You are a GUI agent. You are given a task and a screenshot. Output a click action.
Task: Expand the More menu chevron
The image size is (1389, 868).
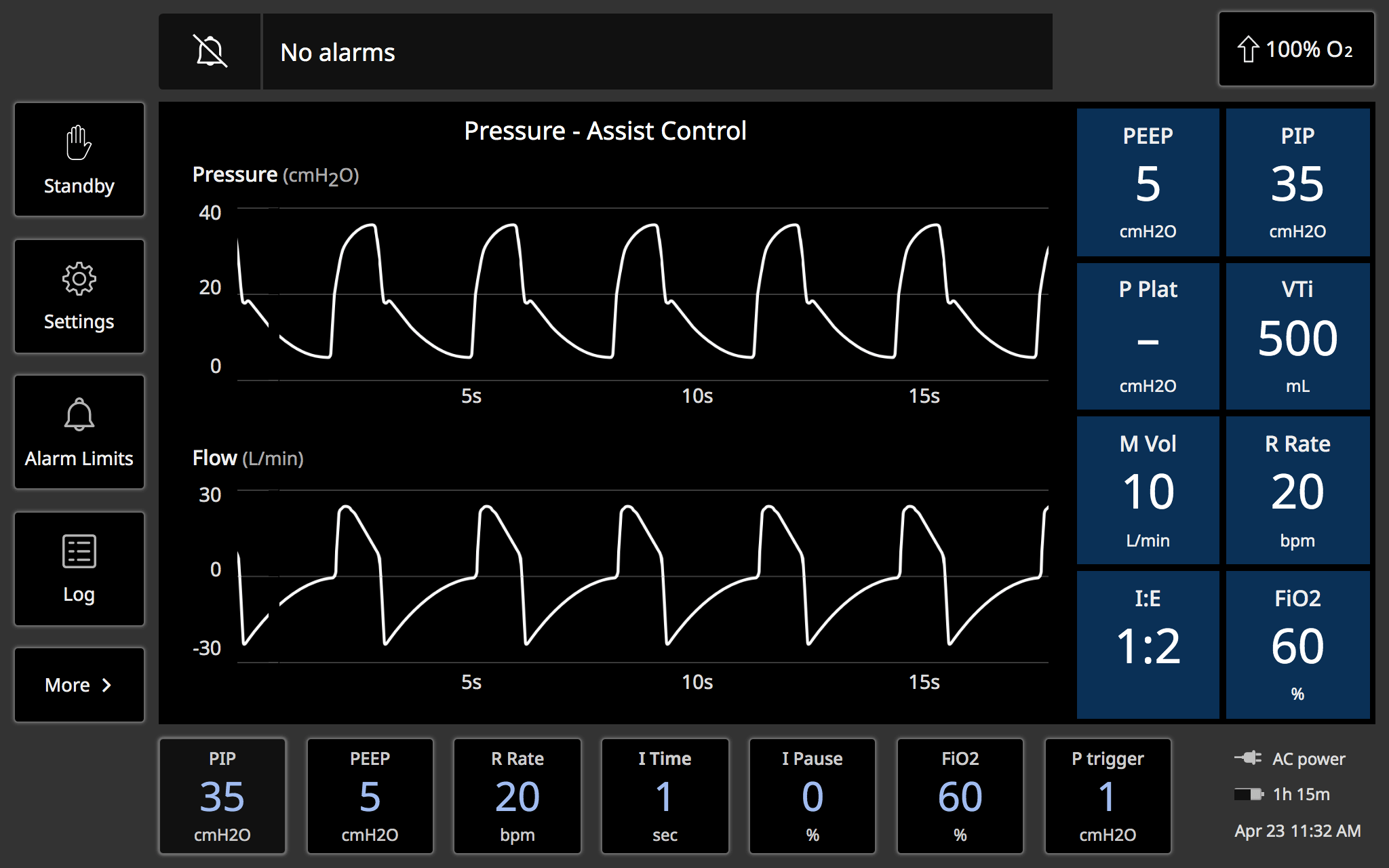tap(106, 685)
